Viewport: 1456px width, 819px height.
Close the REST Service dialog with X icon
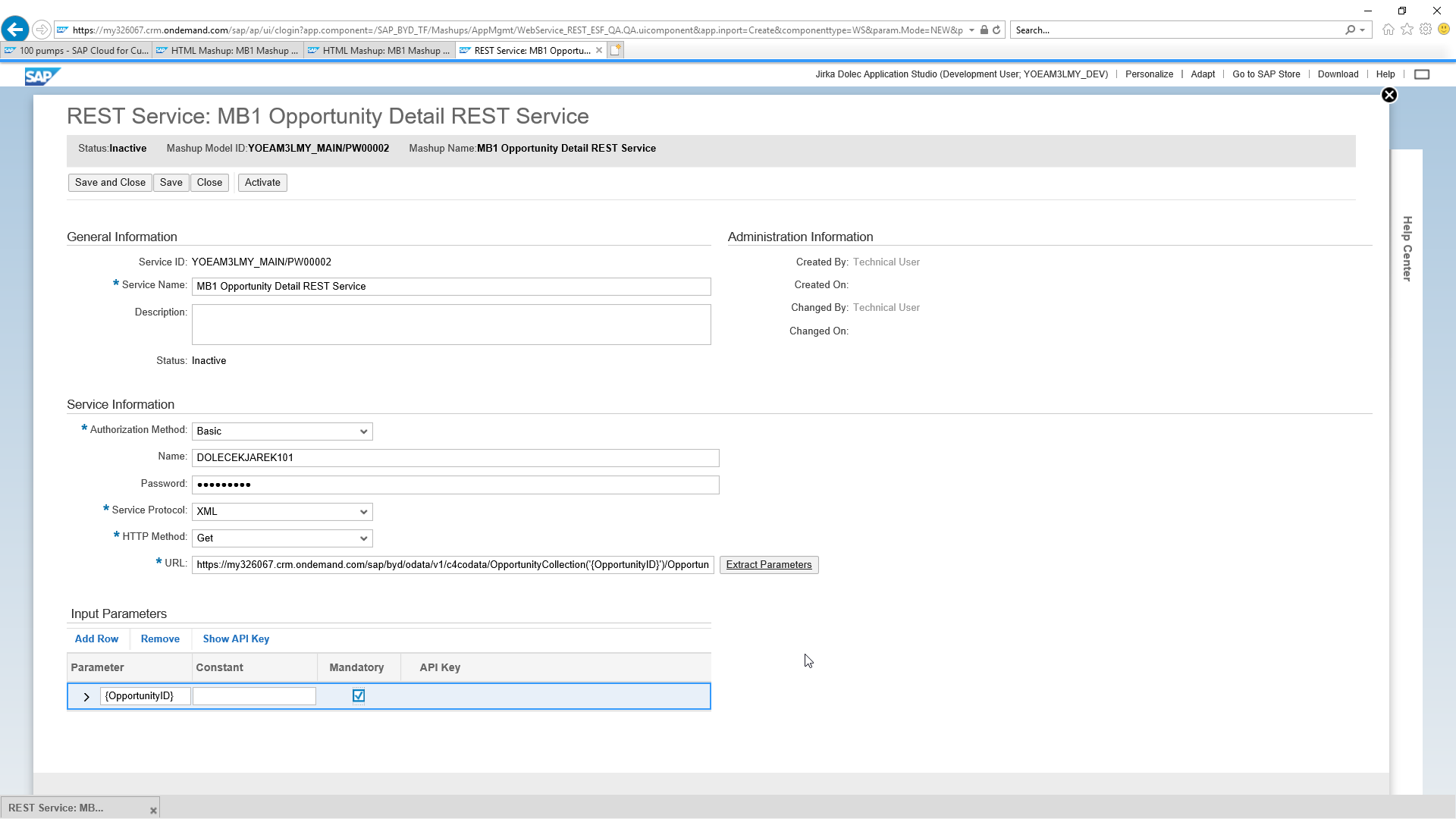click(1389, 95)
